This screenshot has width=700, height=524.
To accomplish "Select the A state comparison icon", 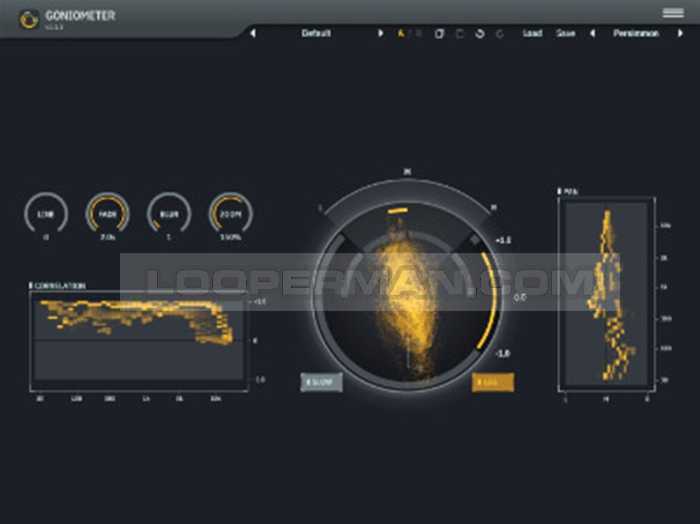I will pyautogui.click(x=401, y=33).
